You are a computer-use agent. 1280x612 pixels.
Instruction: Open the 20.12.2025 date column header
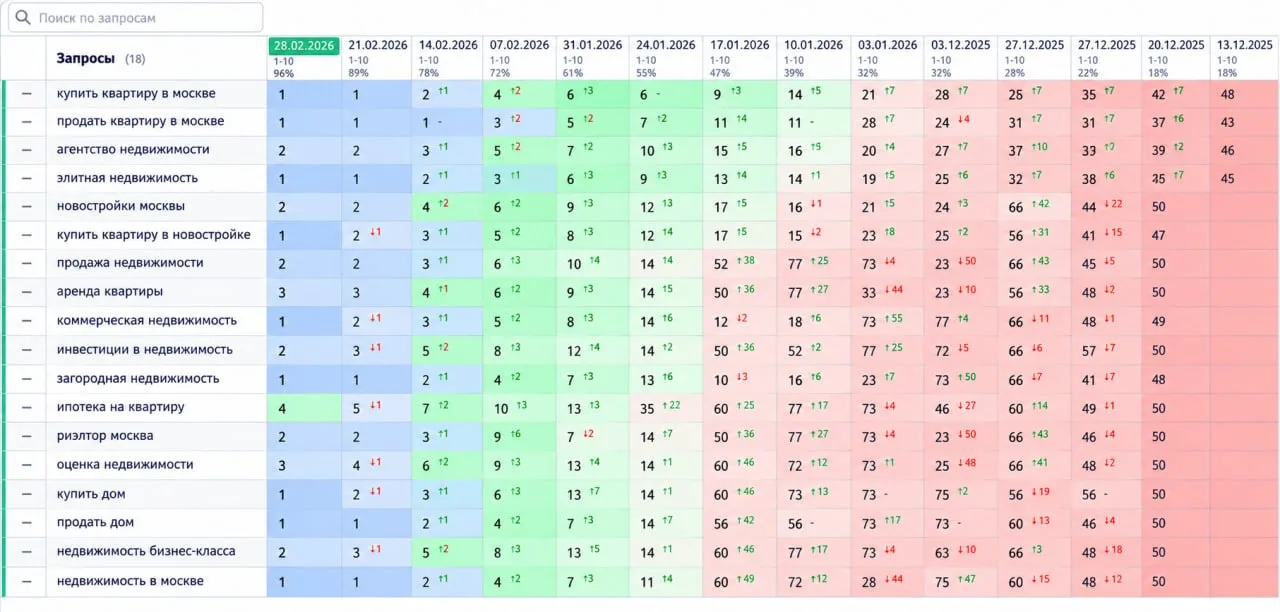tap(1177, 58)
